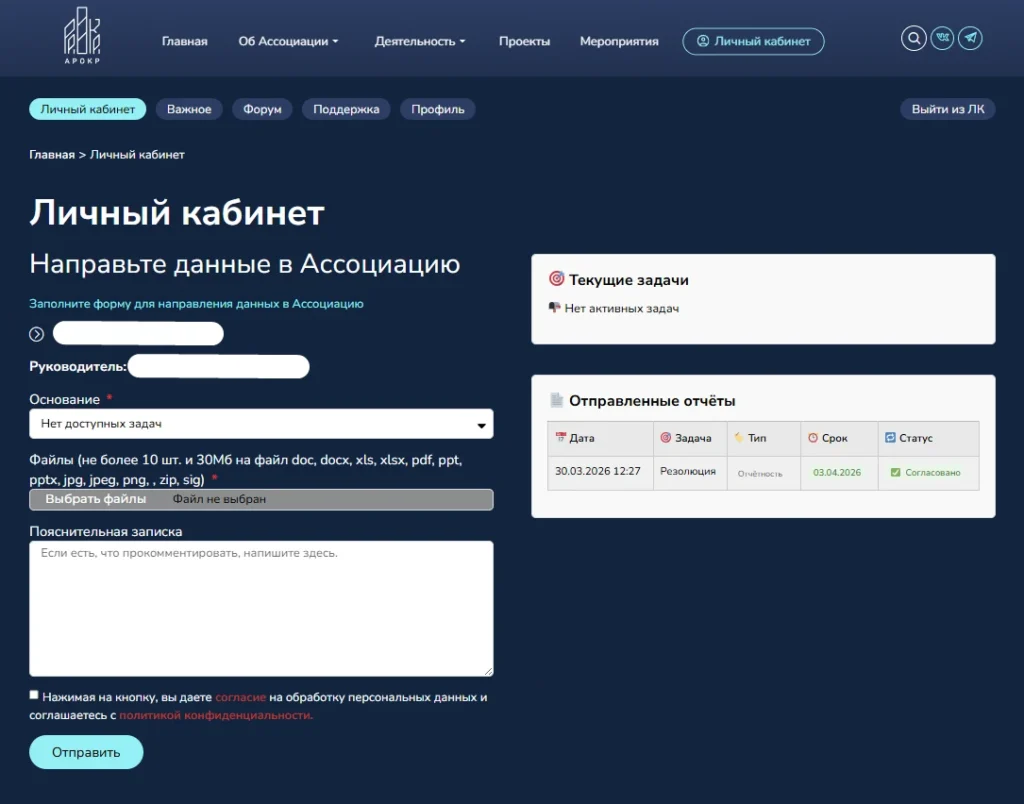Image resolution: width=1024 pixels, height=804 pixels.
Task: Click the Файл не выбран text
Action: coord(219,499)
